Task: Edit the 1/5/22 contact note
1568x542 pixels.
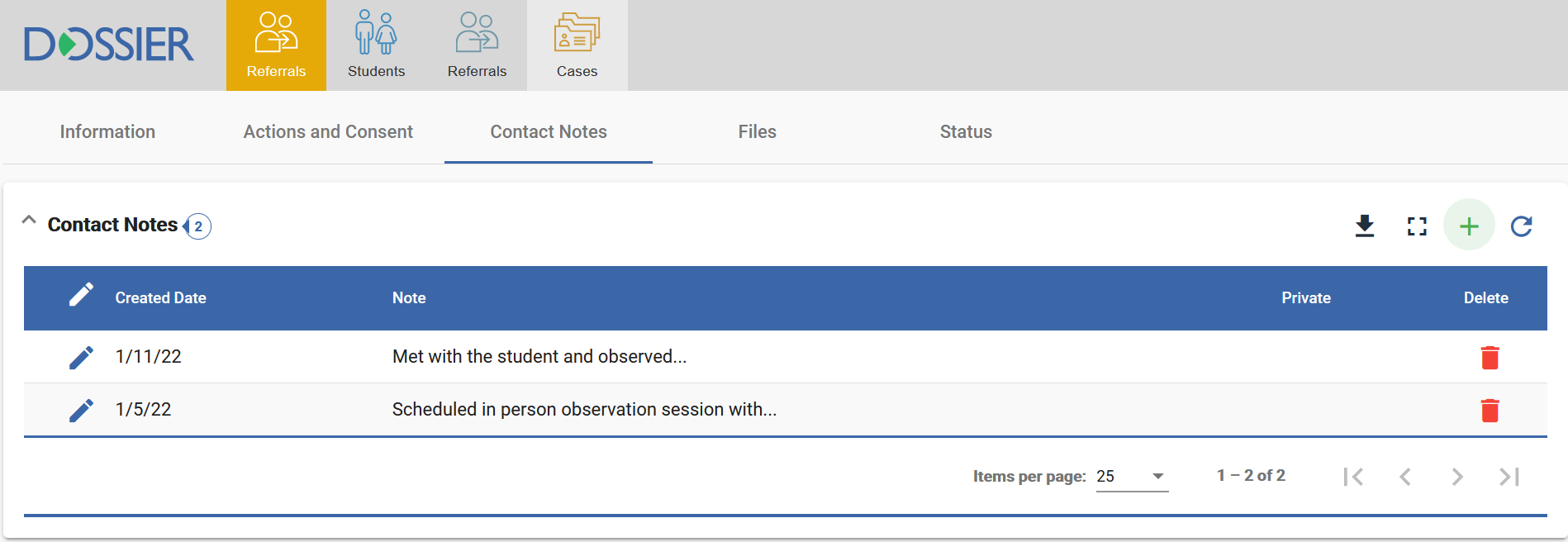Action: click(x=81, y=410)
